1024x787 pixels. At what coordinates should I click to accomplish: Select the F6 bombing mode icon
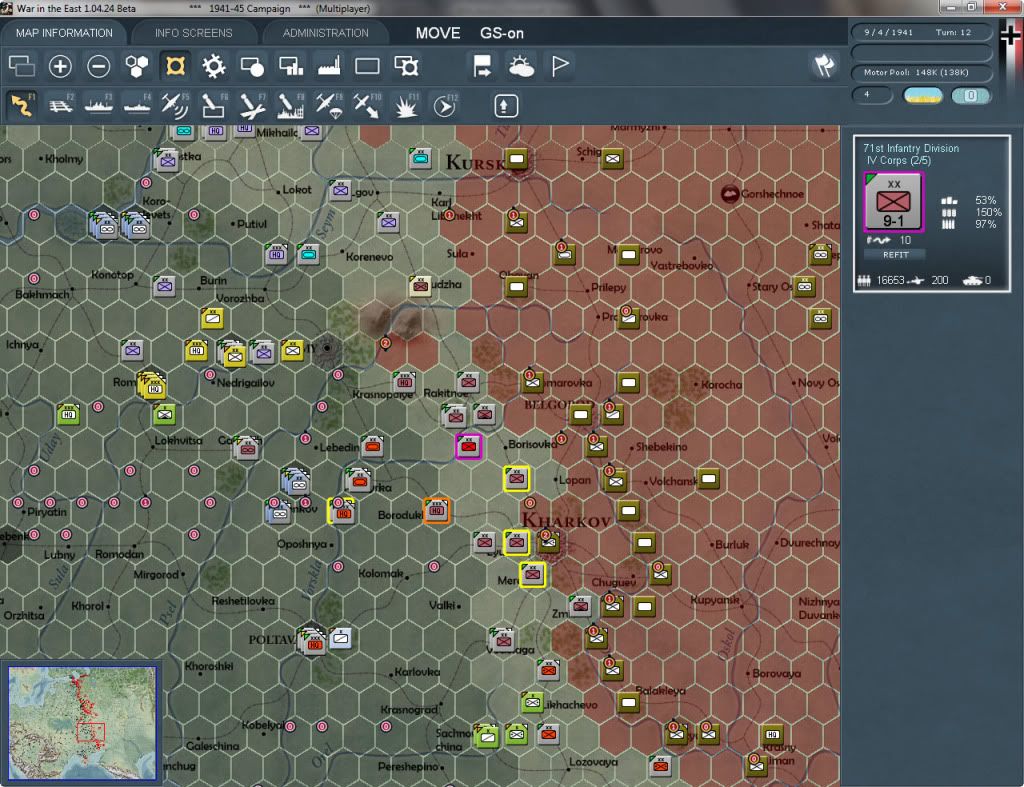pos(214,105)
